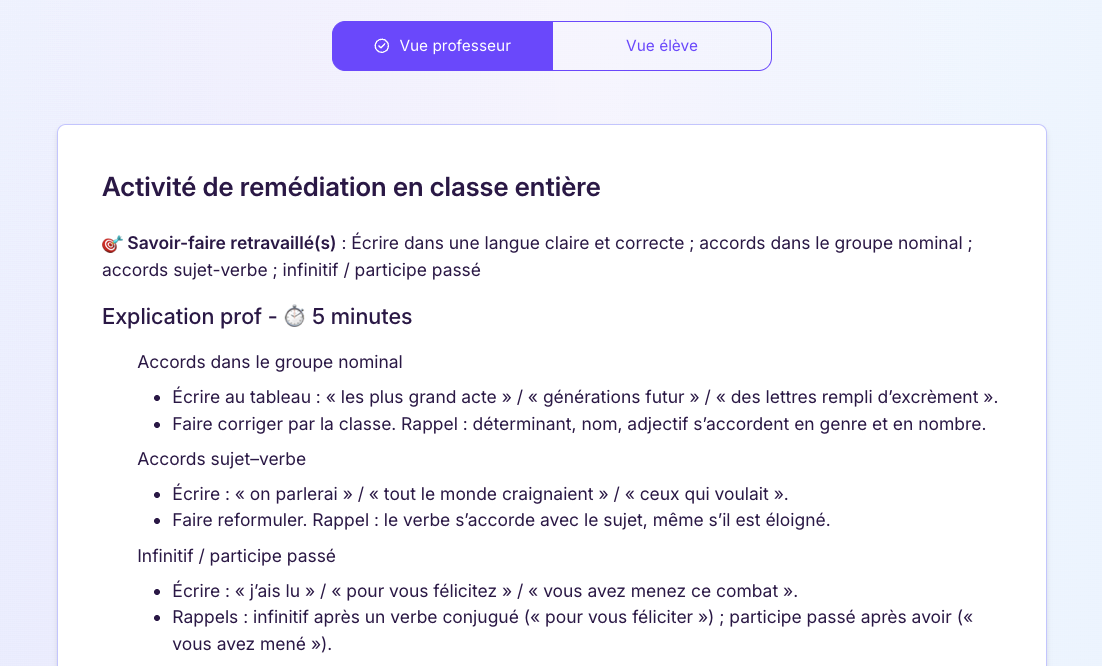Toggle the active view to student mode
Image resolution: width=1102 pixels, height=666 pixels.
pos(661,45)
